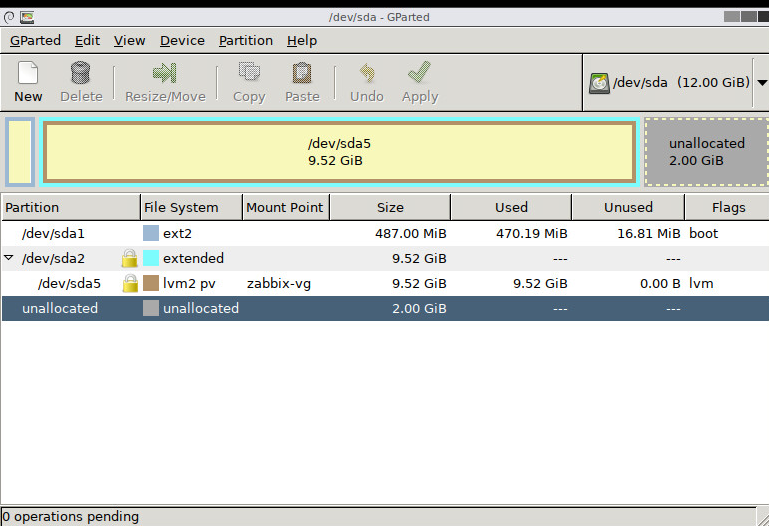Click the New partition toolbar icon
Screen dimensions: 769x526
28,73
